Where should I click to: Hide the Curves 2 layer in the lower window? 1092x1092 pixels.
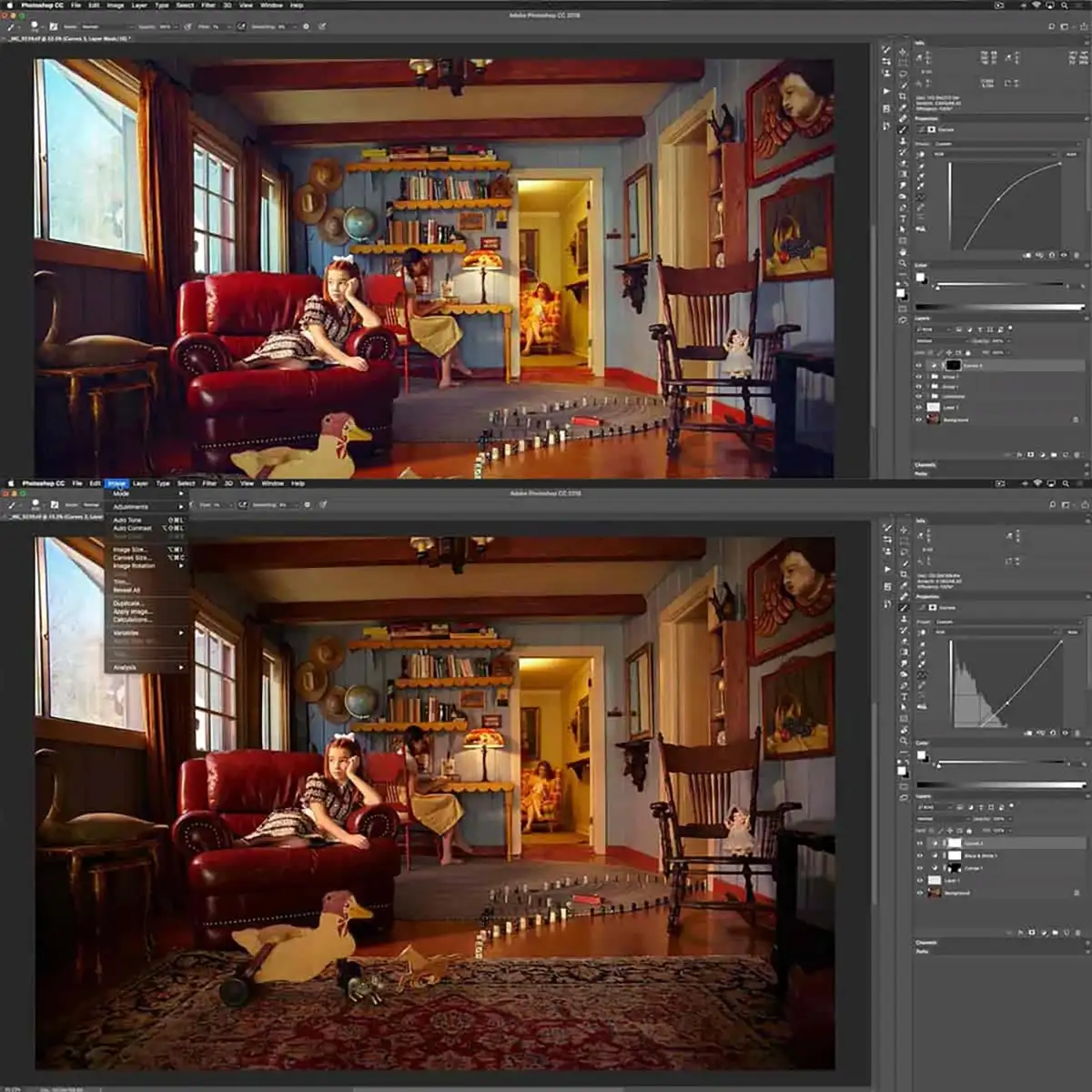tap(919, 844)
